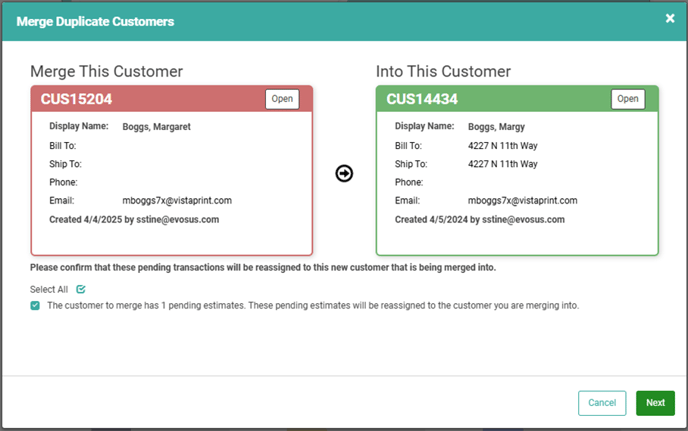Click the CUS15204 red card header
The height and width of the screenshot is (431, 688).
tap(172, 99)
